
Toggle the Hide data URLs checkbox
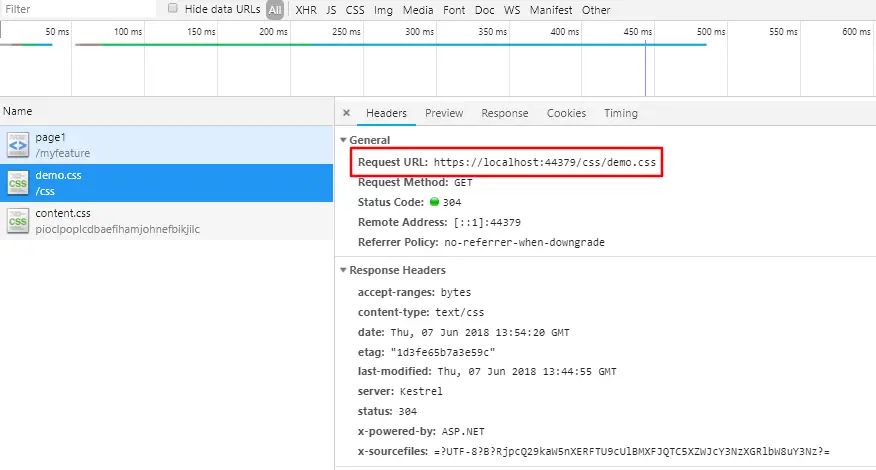173,8
